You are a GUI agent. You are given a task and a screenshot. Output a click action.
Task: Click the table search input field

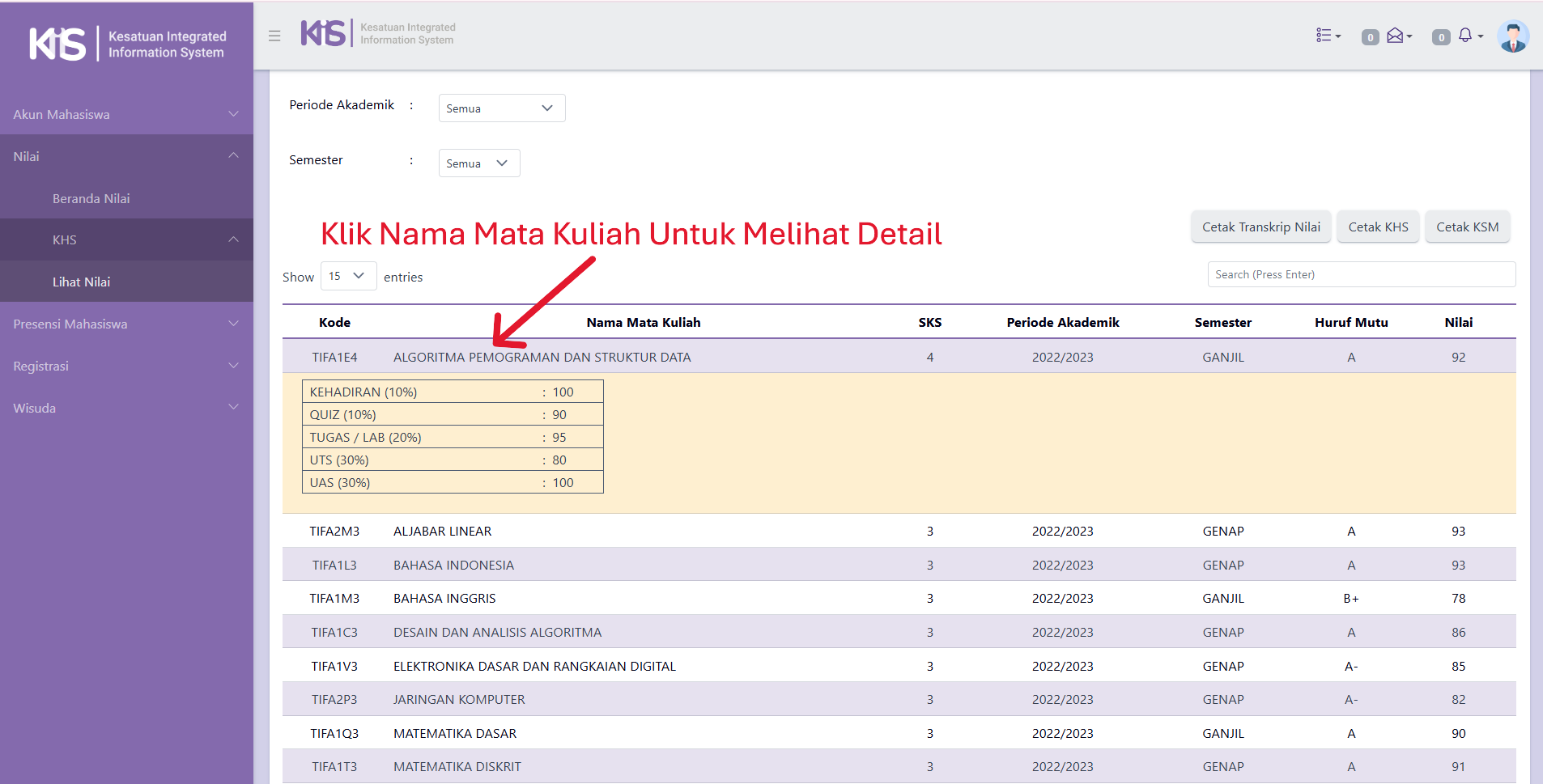click(x=1361, y=274)
